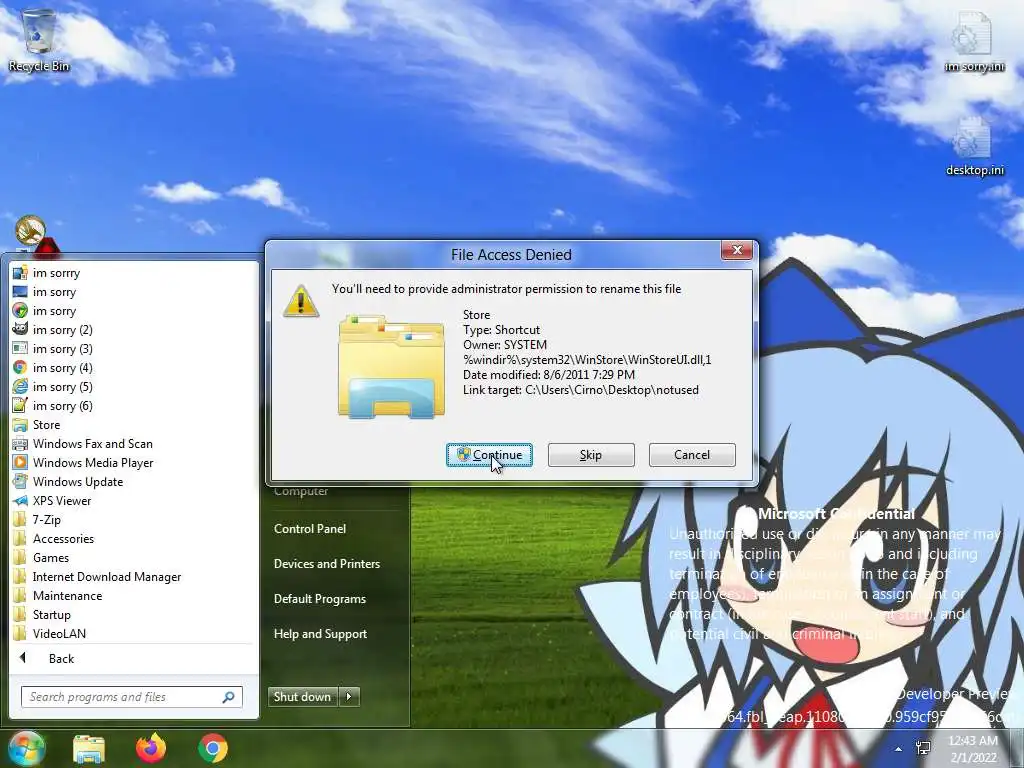Launch Firefox from the taskbar

click(151, 748)
